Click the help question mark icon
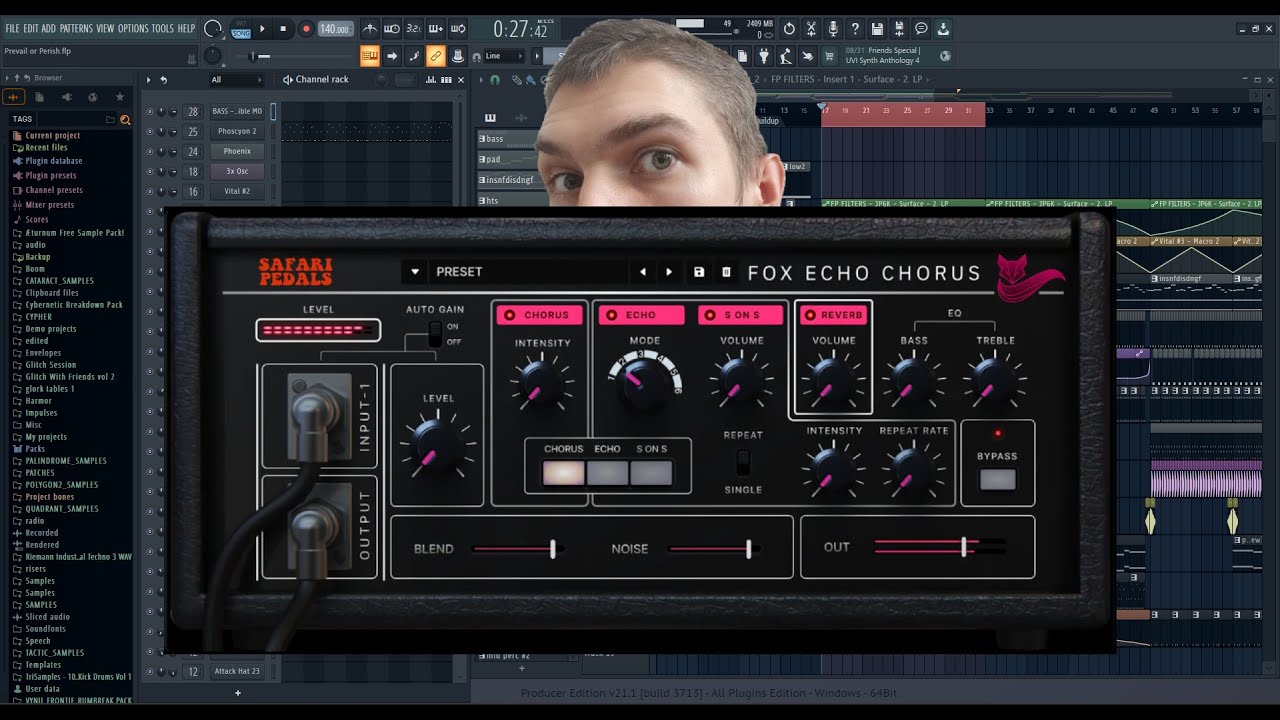The image size is (1280, 720). coord(855,29)
